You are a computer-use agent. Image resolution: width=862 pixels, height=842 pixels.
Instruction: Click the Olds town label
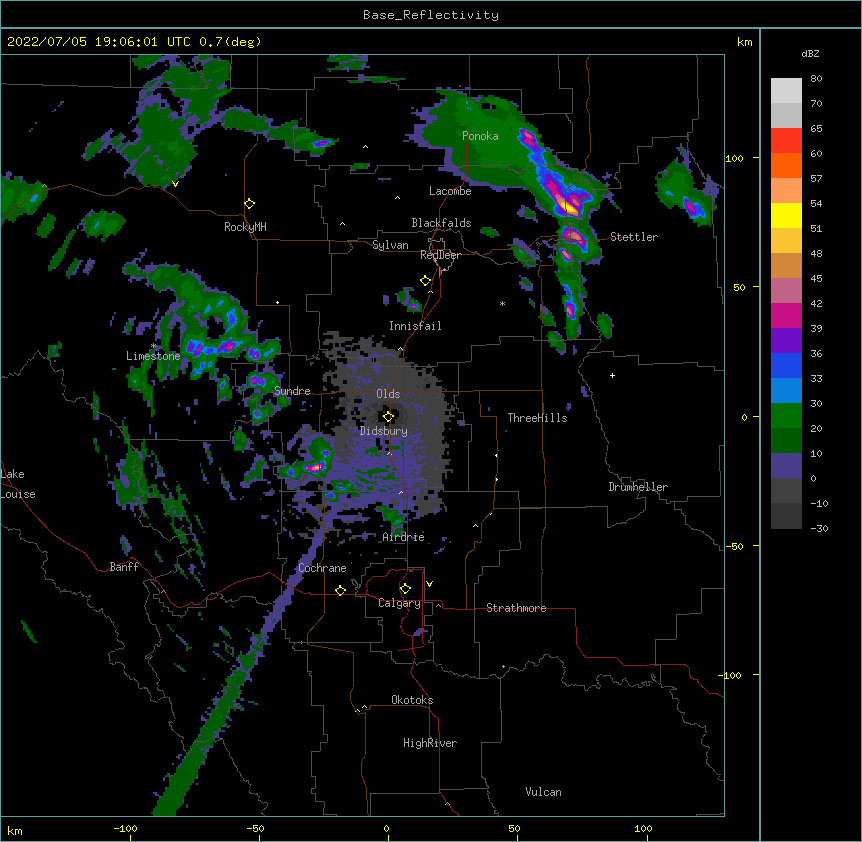pyautogui.click(x=388, y=394)
